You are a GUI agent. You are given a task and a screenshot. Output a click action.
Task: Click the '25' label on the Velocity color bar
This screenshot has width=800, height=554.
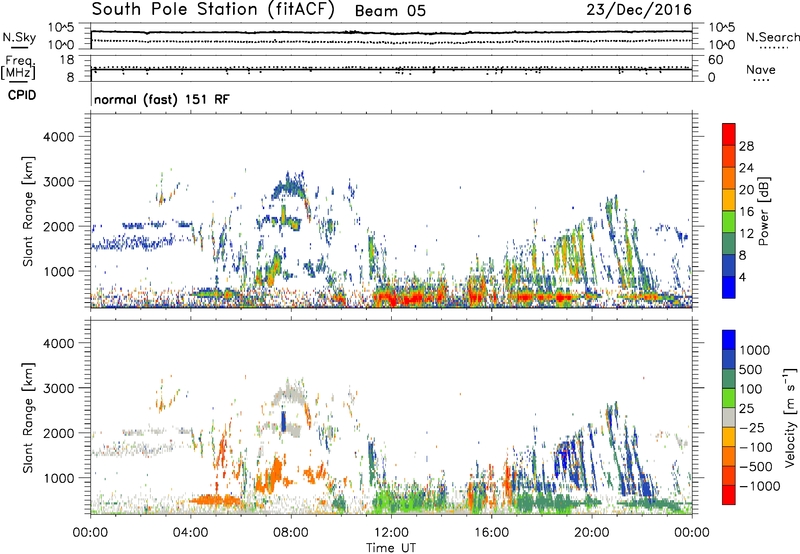[x=746, y=408]
